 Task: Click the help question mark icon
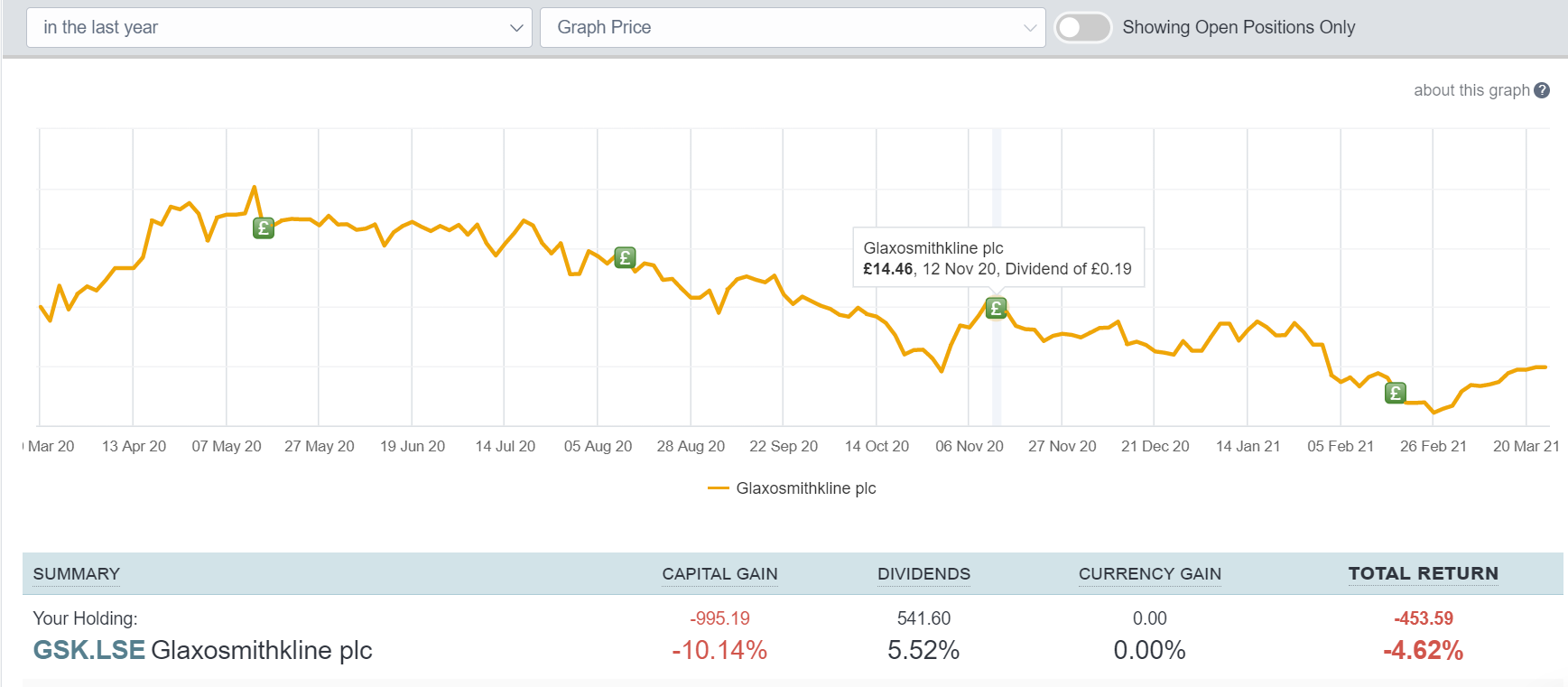tap(1542, 90)
